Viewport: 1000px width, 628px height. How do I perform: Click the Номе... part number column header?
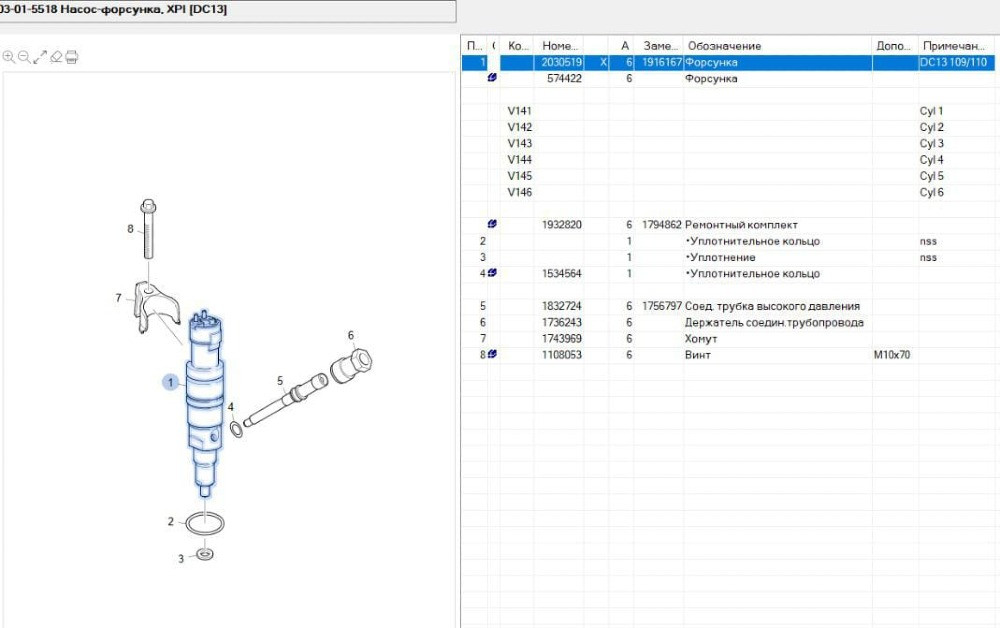(x=560, y=46)
